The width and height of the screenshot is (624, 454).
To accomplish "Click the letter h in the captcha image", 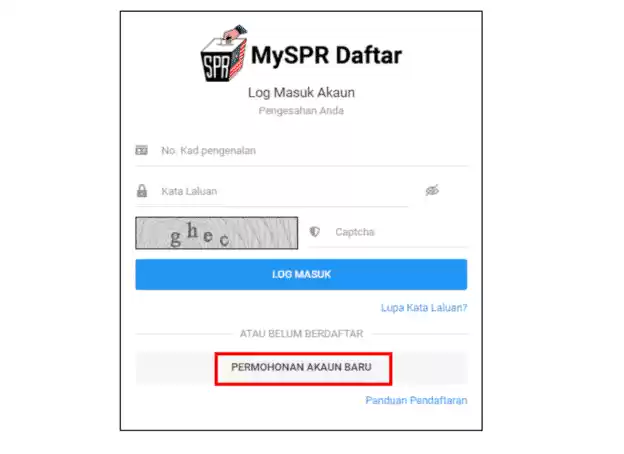I will click(x=193, y=230).
